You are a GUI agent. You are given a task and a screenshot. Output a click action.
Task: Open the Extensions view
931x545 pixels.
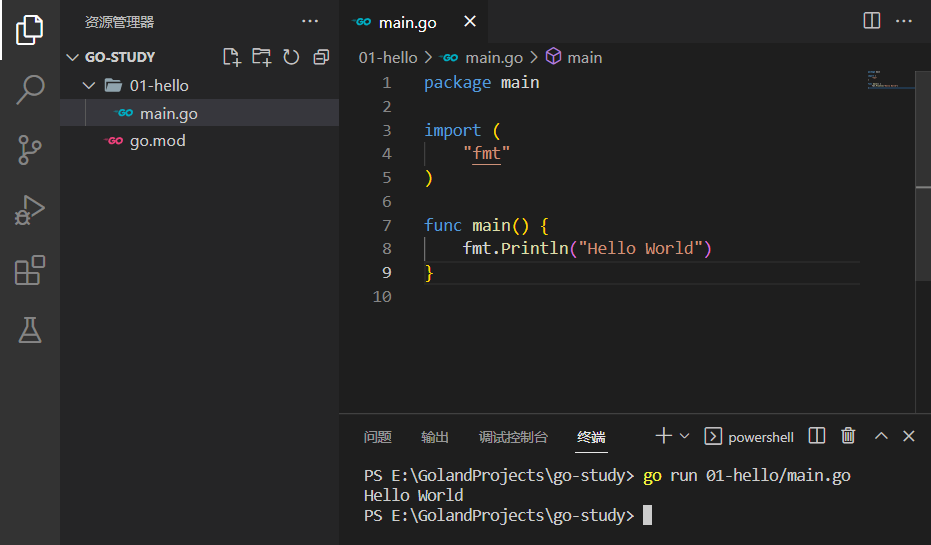point(30,270)
